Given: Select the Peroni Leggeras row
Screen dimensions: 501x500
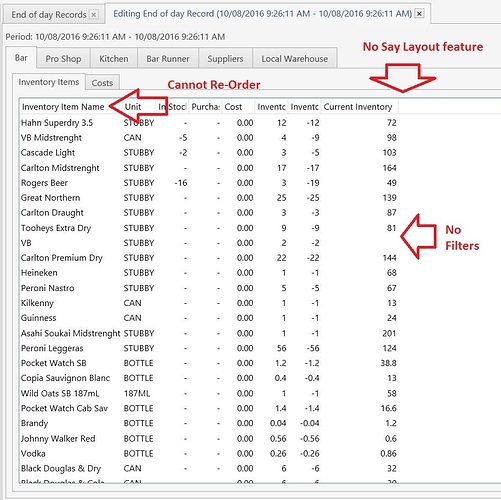Looking at the screenshot, I should point(209,348).
